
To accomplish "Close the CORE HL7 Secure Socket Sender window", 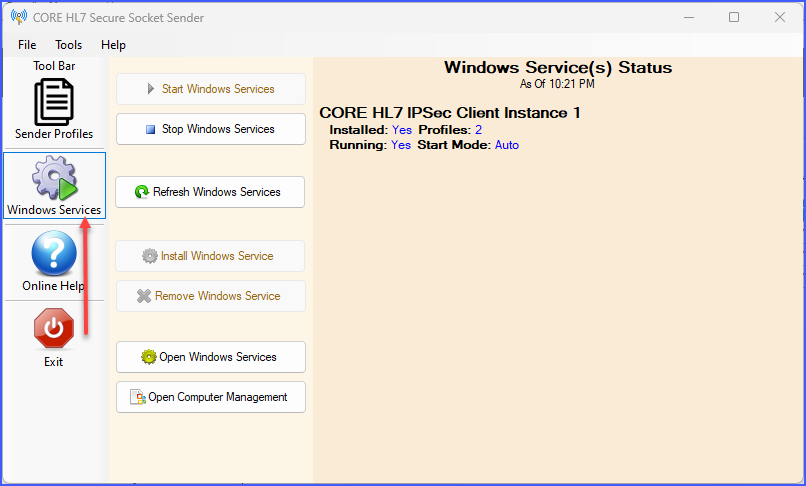I will 780,17.
